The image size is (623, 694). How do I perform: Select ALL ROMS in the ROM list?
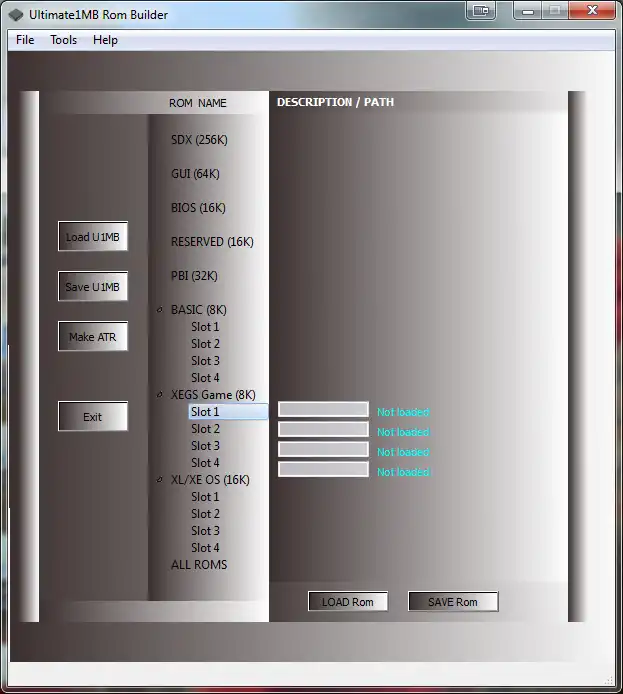pos(199,564)
